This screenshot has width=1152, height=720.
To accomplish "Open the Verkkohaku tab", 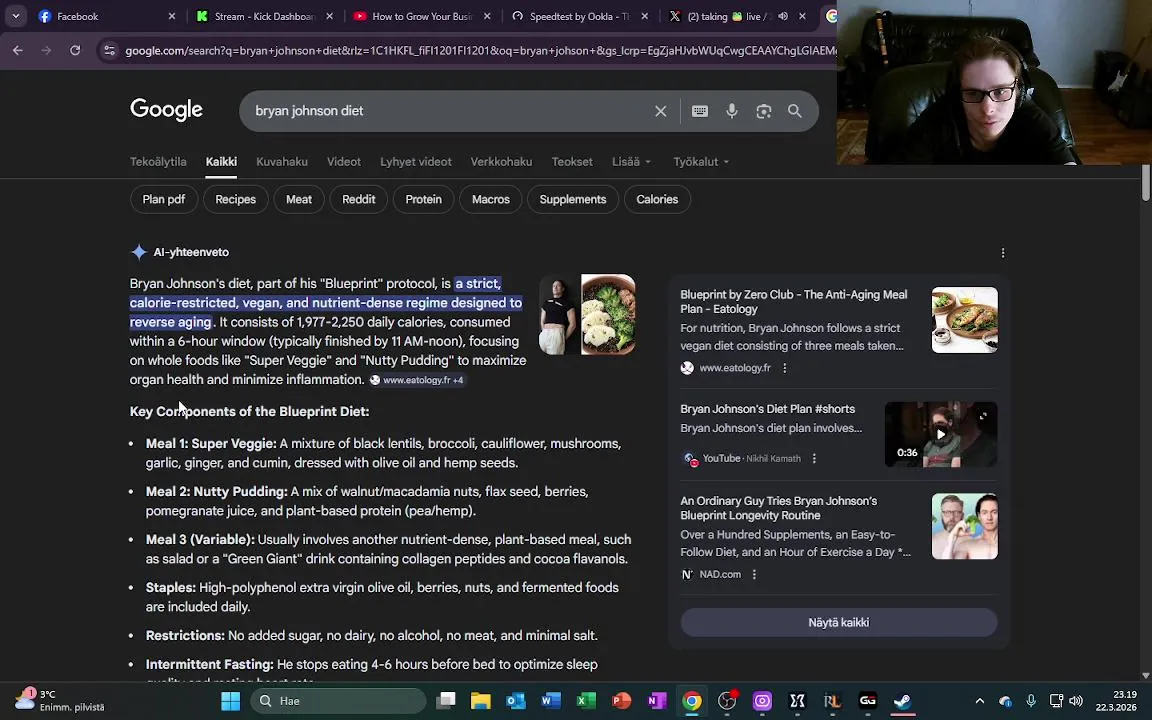I will [x=501, y=162].
